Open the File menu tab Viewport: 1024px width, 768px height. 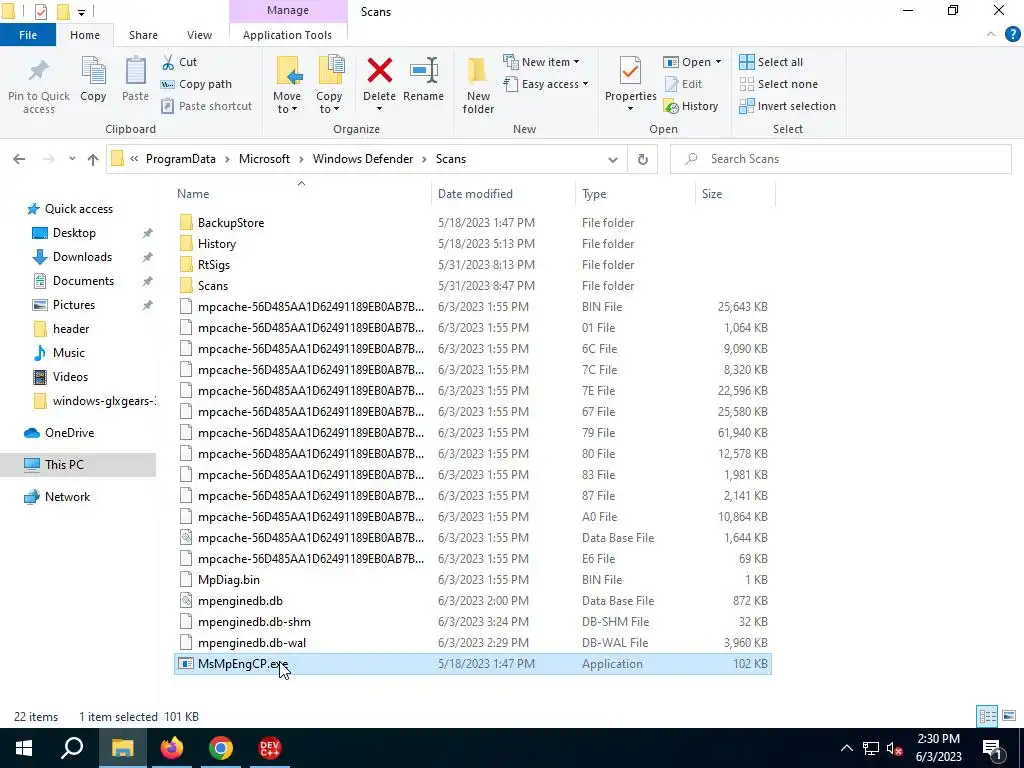point(28,35)
